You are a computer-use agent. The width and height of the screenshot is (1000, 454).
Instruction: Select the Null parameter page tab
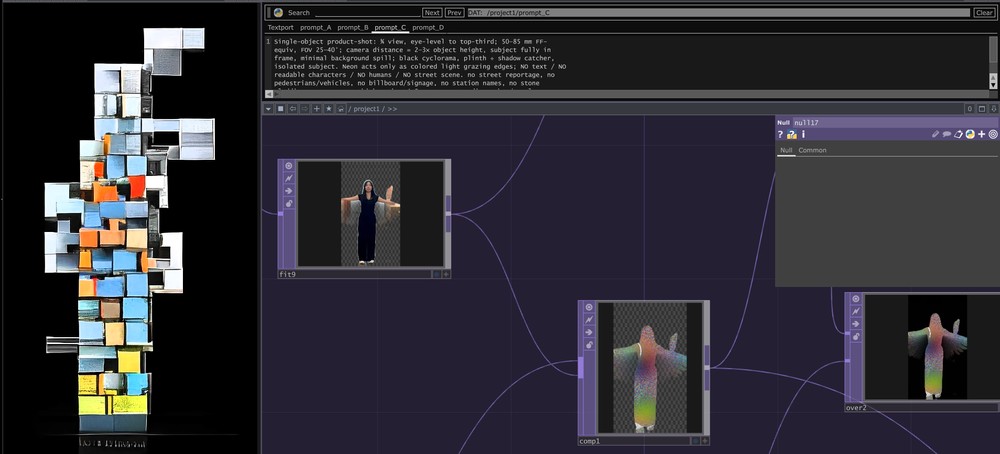pos(786,150)
